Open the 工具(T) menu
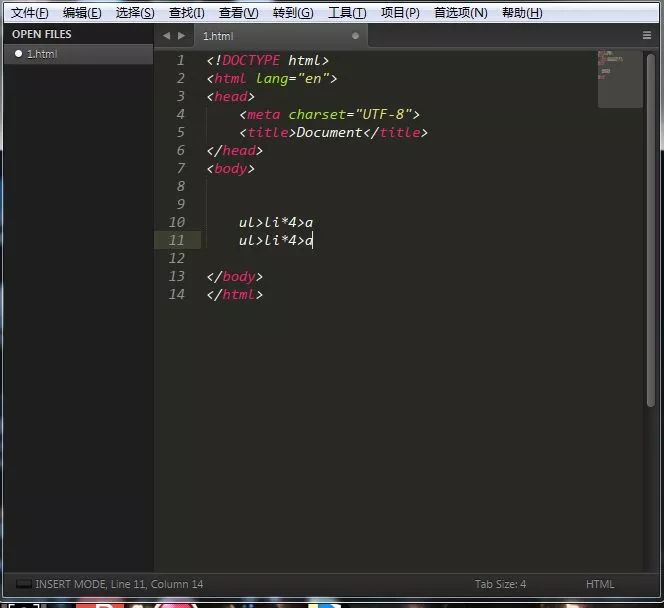The width and height of the screenshot is (664, 608). [x=347, y=13]
